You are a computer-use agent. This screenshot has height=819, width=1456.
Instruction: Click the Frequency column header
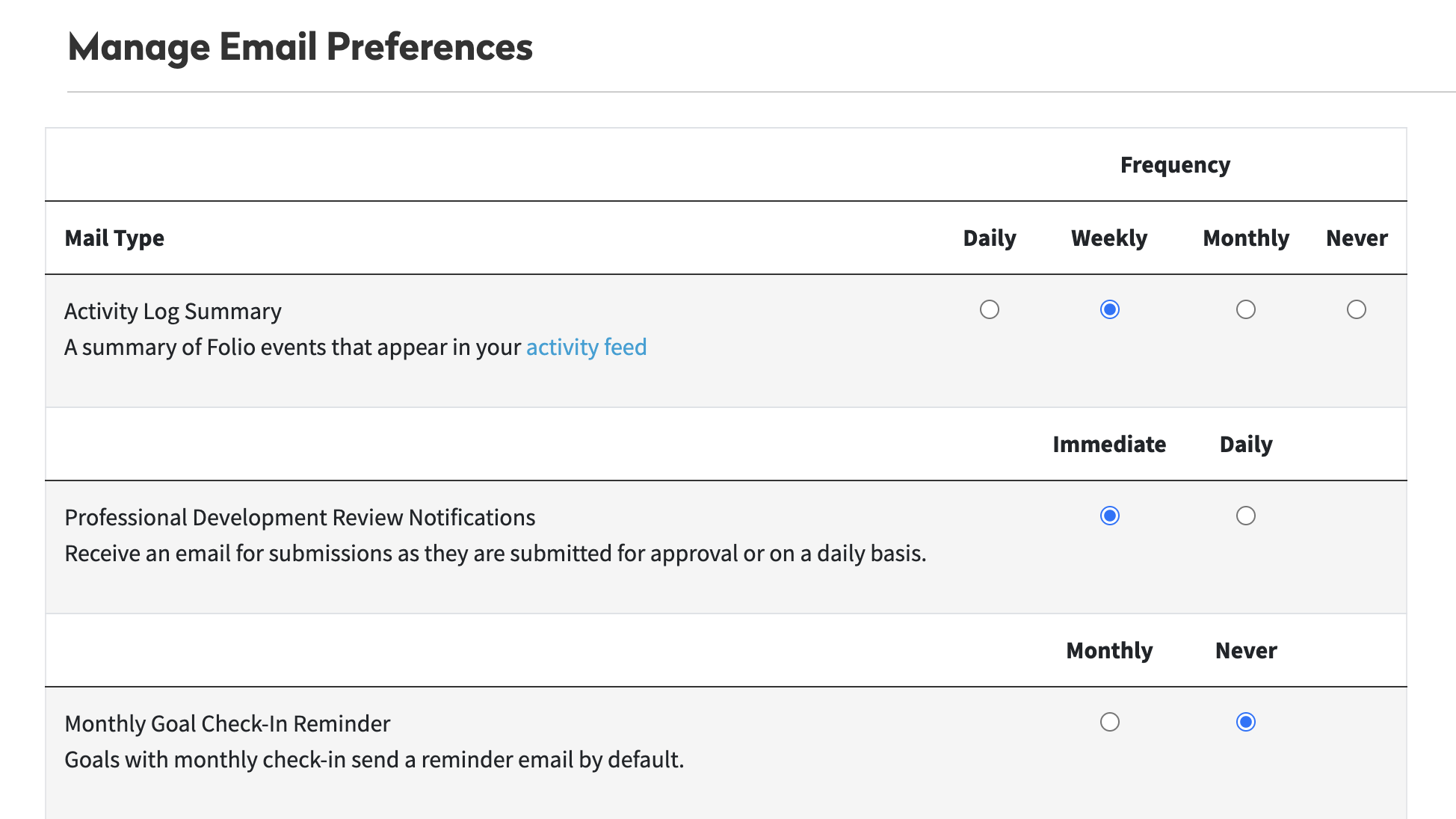pyautogui.click(x=1174, y=165)
